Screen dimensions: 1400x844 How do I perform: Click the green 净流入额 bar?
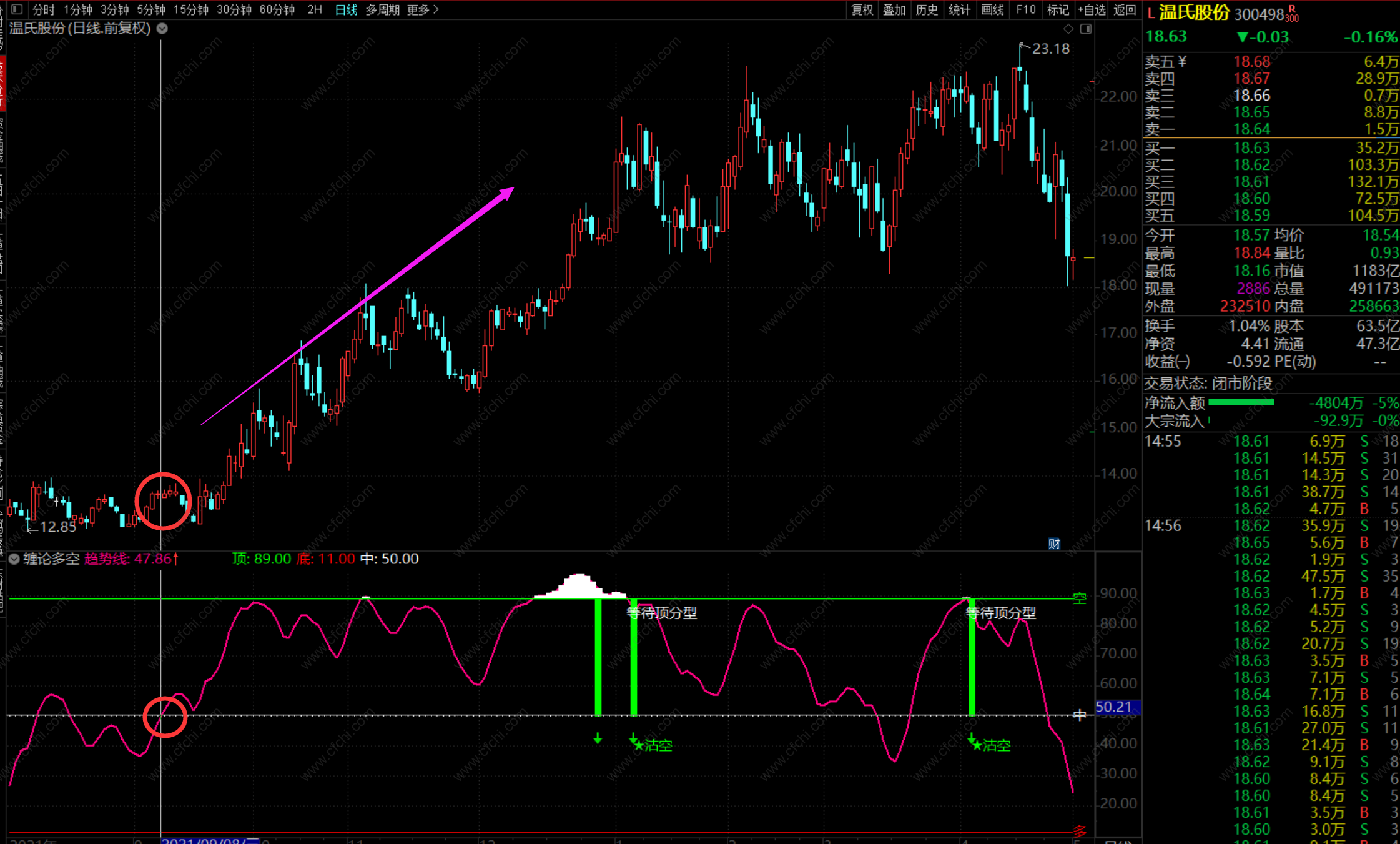(x=1241, y=403)
